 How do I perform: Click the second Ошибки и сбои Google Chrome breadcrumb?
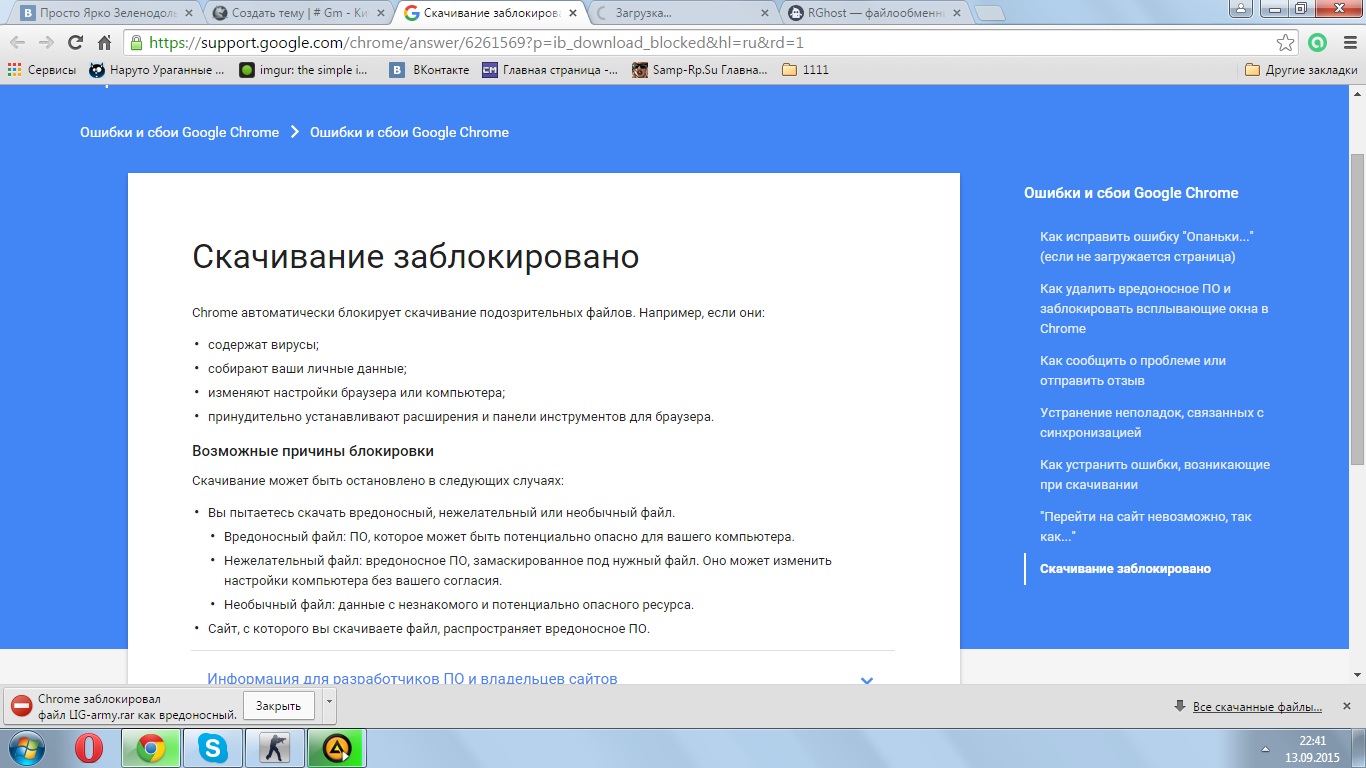[x=409, y=132]
